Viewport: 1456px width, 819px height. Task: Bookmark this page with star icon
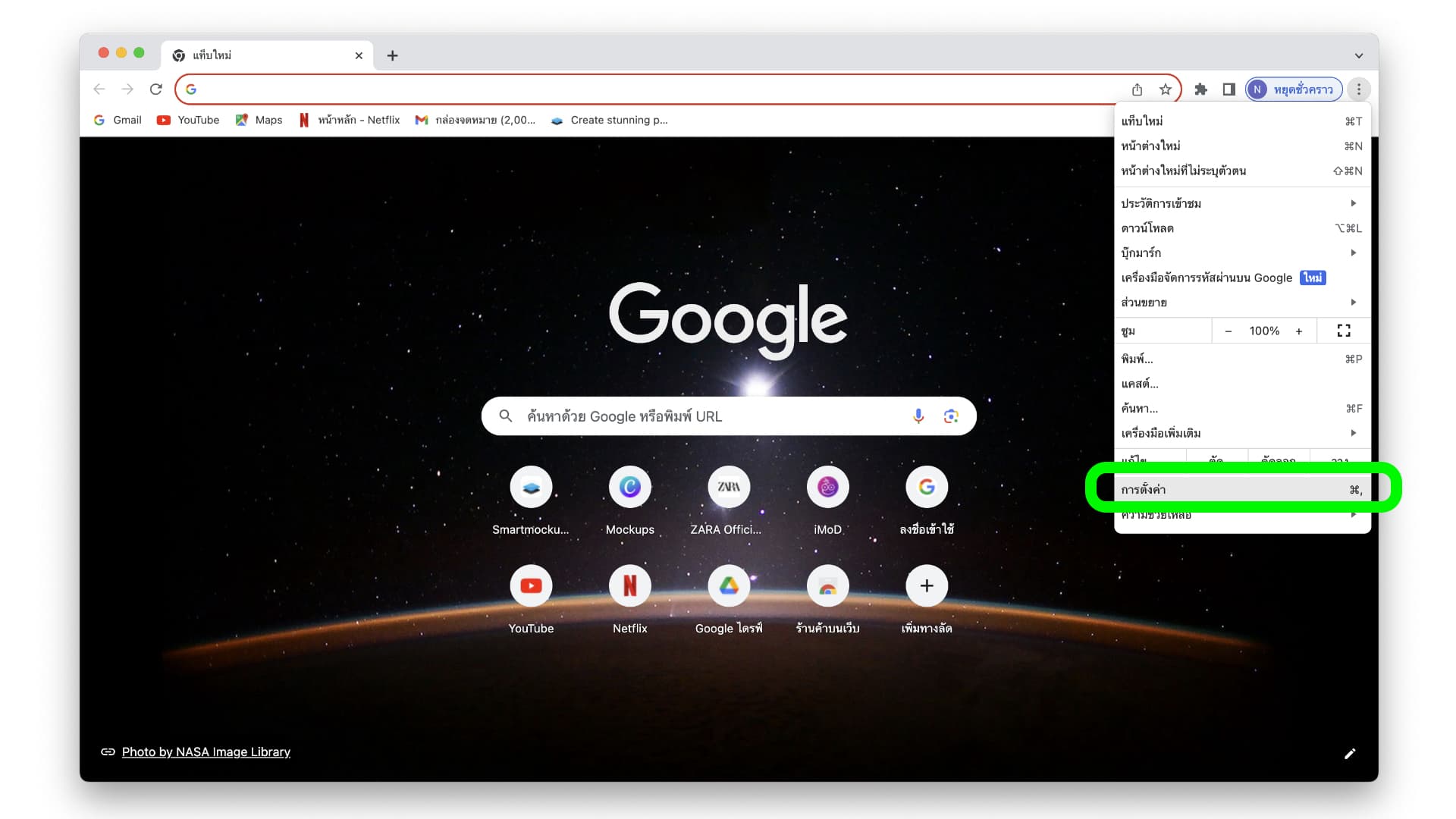pyautogui.click(x=1166, y=89)
